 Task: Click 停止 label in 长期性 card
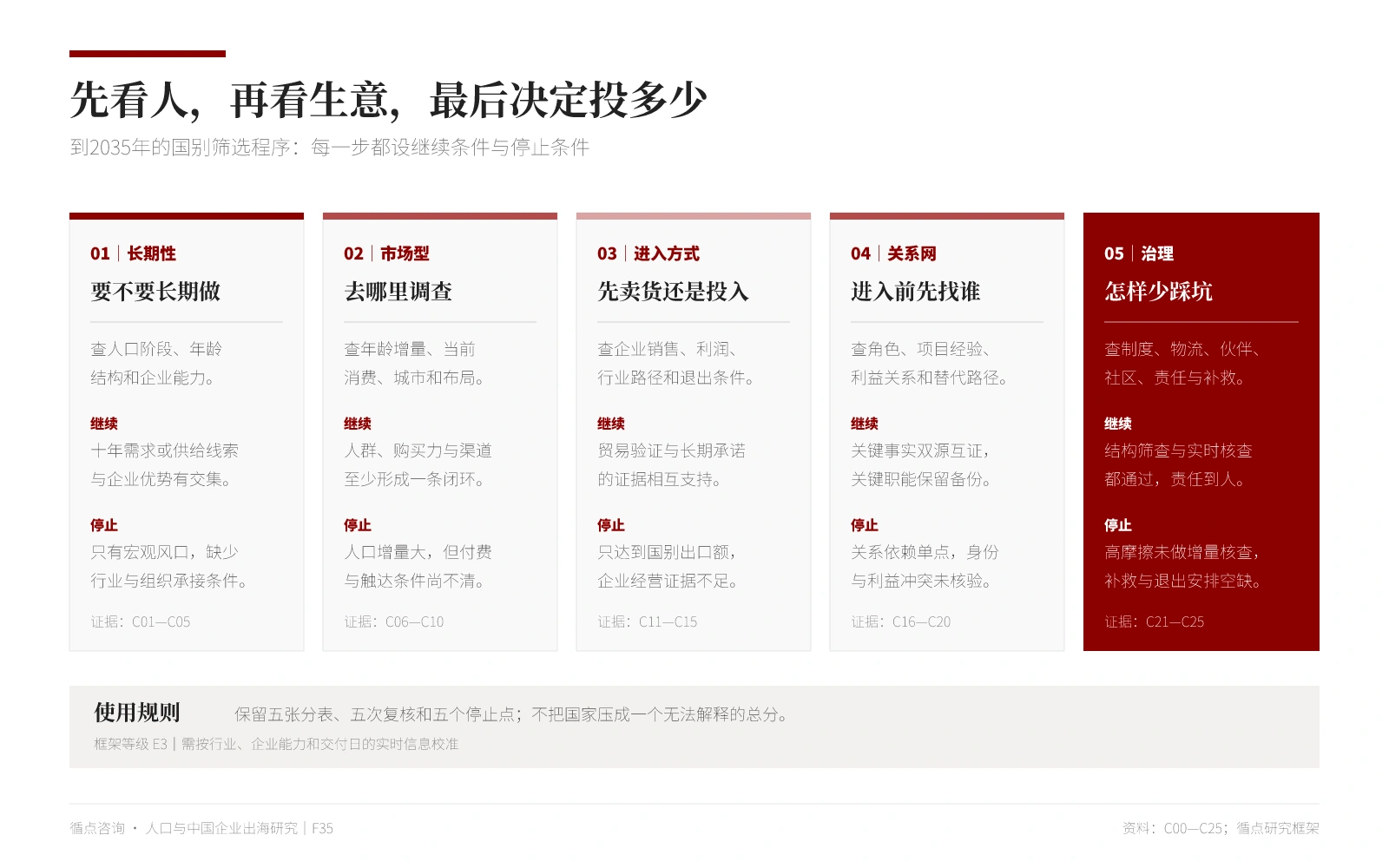tap(104, 525)
